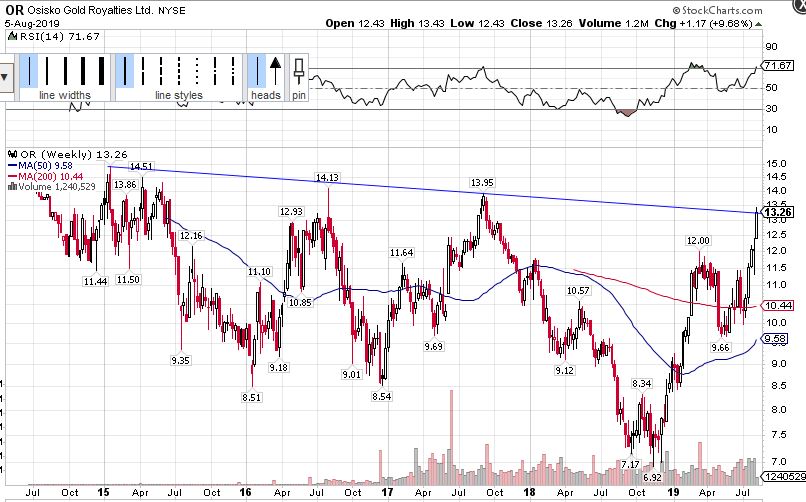Click the OR (Weekly) 13.26 legend
The width and height of the screenshot is (806, 502).
pyautogui.click(x=68, y=154)
